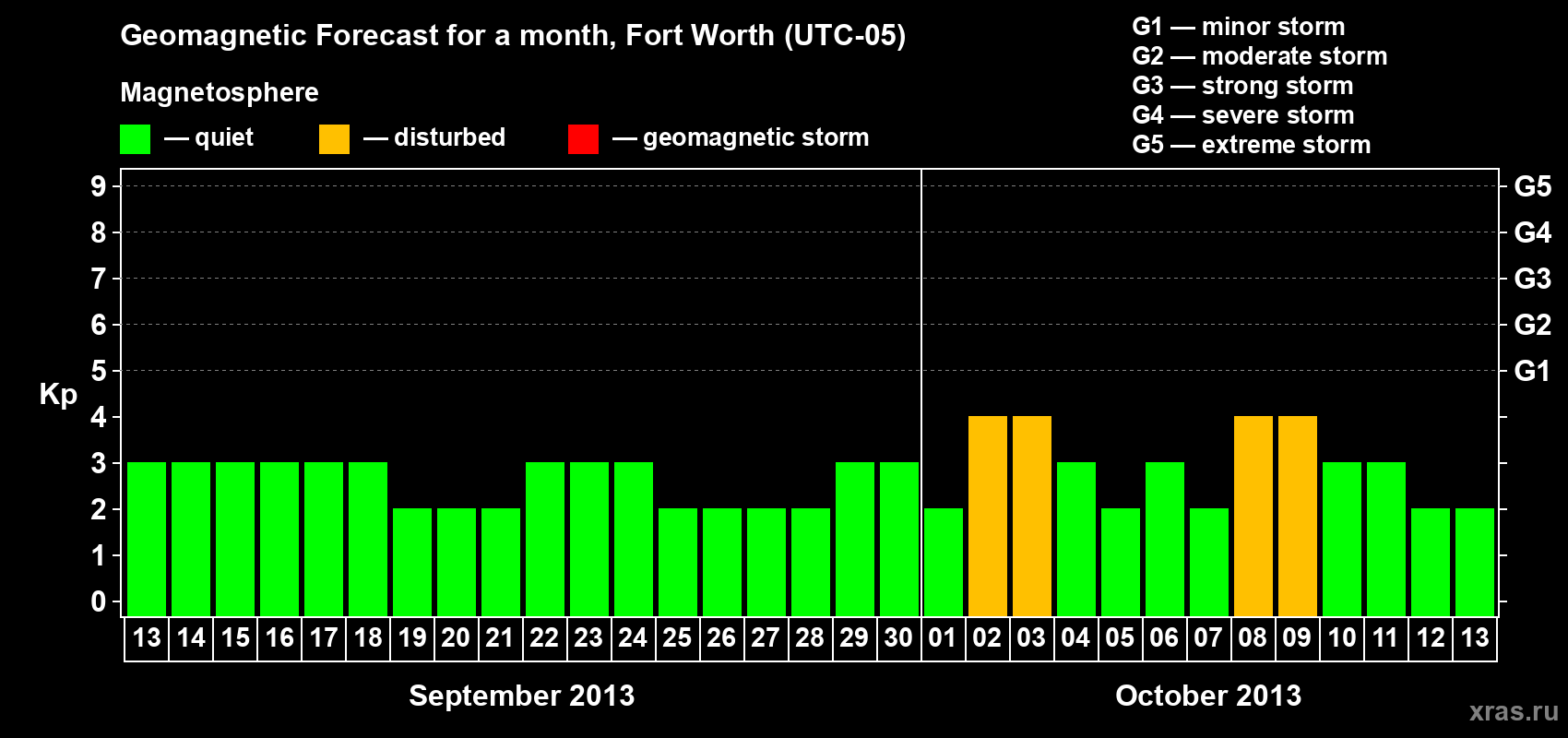
Task: Click the G1 label on right axis
Action: (x=1533, y=371)
